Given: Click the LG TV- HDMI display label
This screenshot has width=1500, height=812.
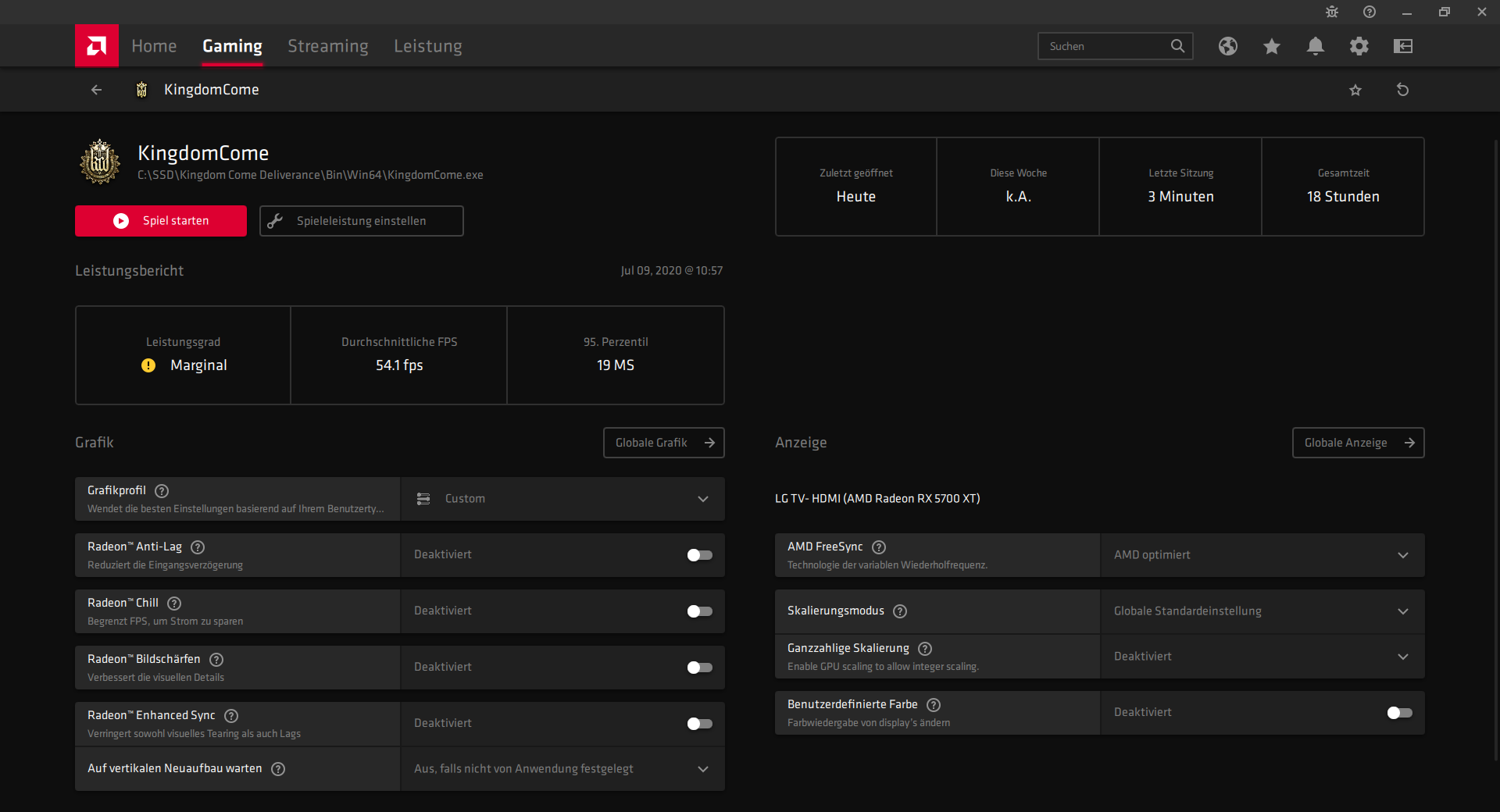Looking at the screenshot, I should (877, 499).
